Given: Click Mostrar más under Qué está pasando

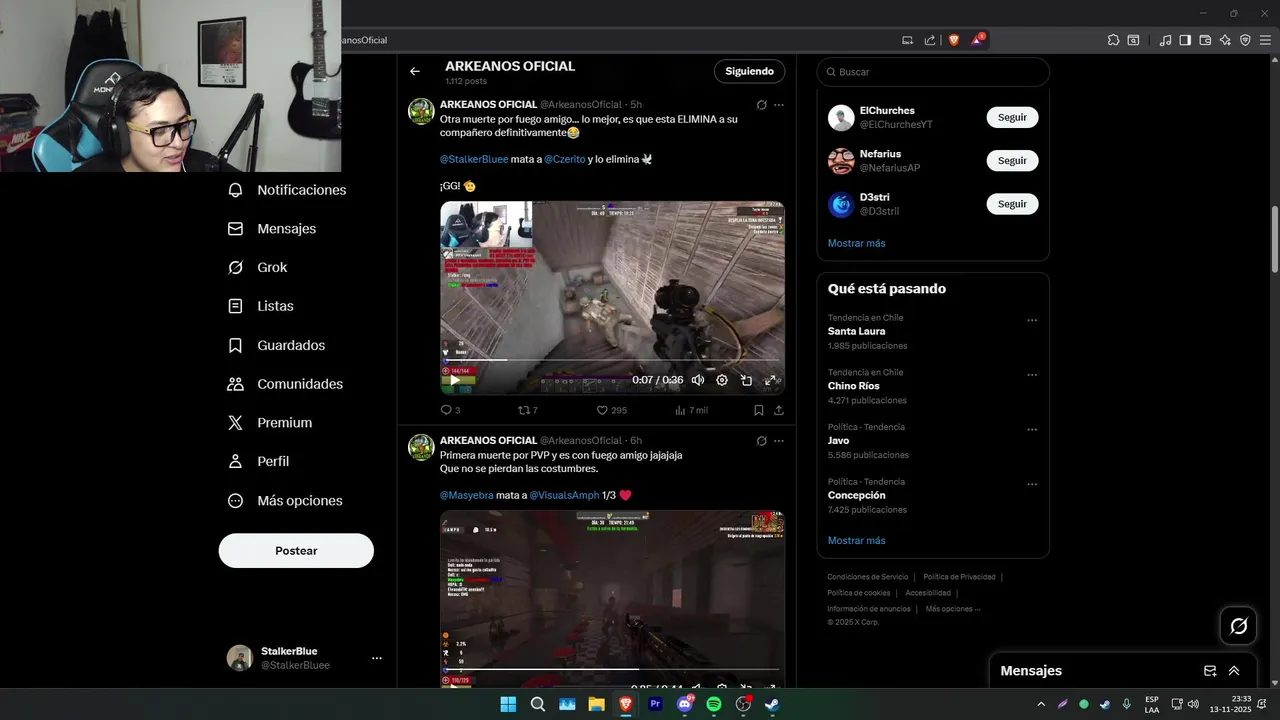Looking at the screenshot, I should click(856, 541).
